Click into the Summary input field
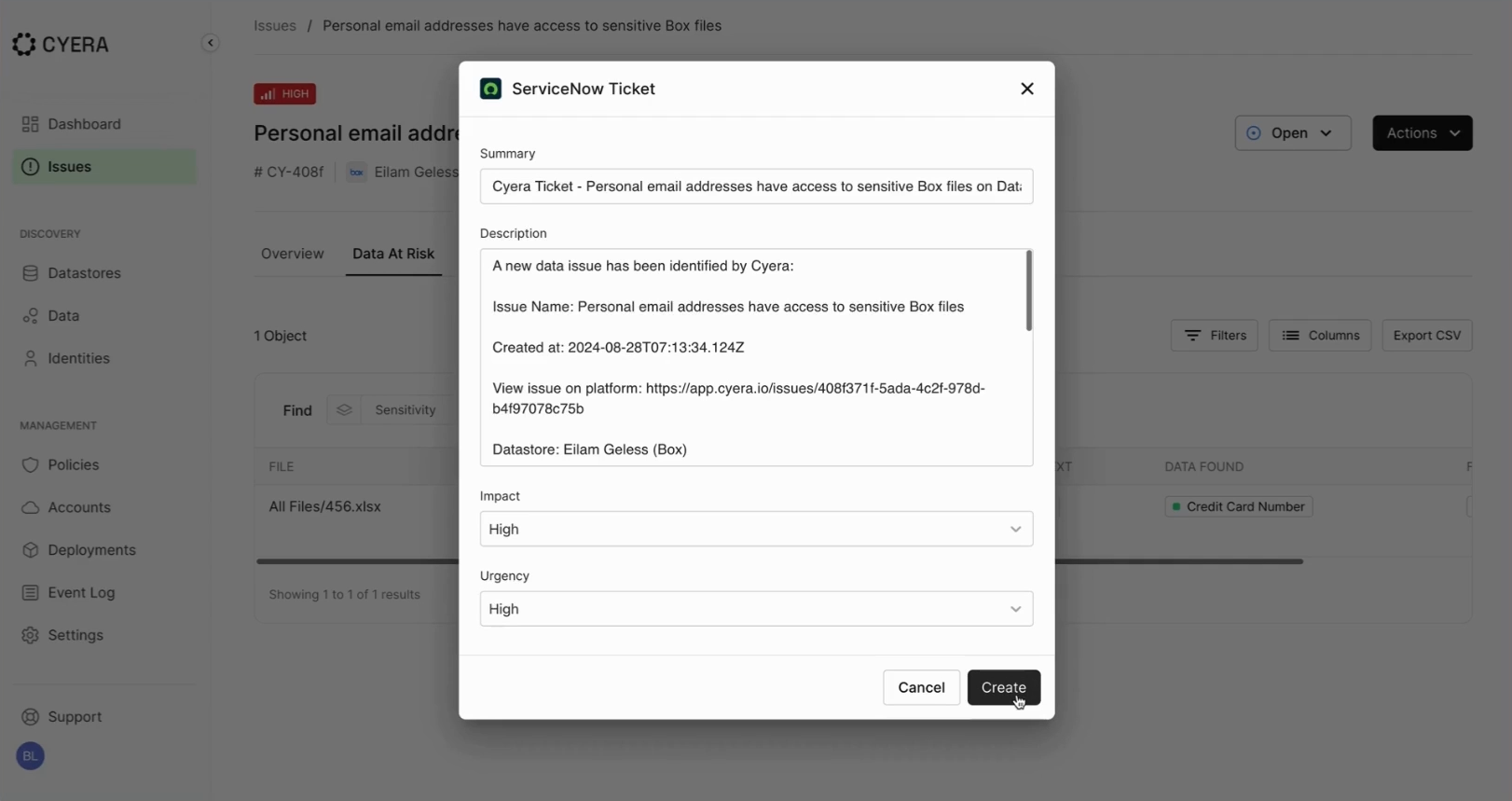The width and height of the screenshot is (1512, 801). (x=756, y=186)
